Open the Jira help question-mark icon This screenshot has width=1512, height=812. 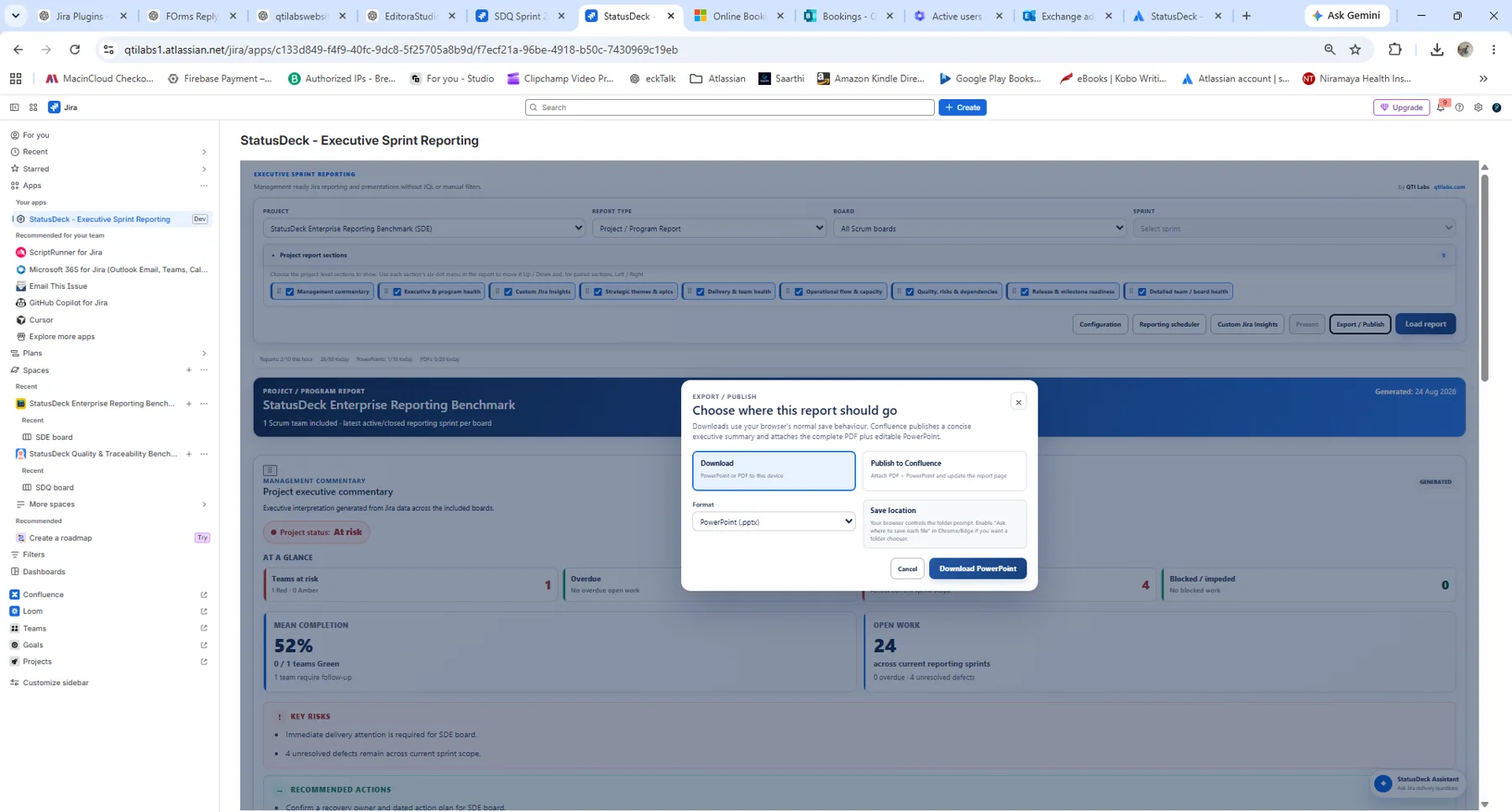coord(1460,107)
